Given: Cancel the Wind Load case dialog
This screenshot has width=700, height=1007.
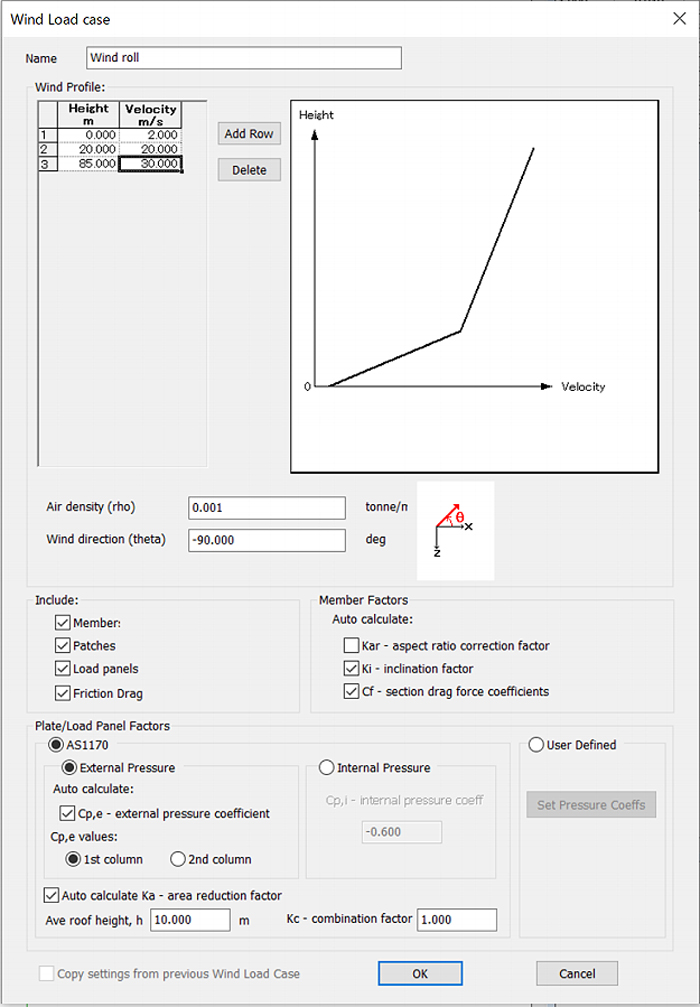Looking at the screenshot, I should tap(577, 974).
